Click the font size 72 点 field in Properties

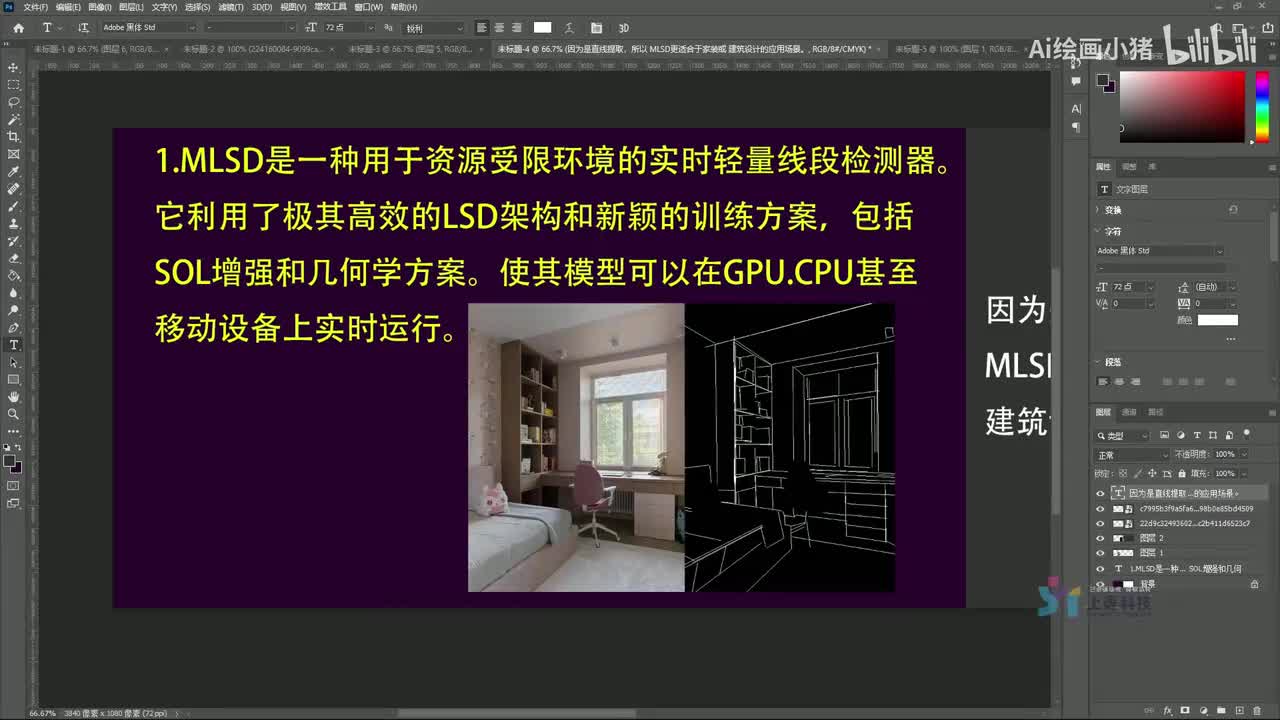(1128, 287)
